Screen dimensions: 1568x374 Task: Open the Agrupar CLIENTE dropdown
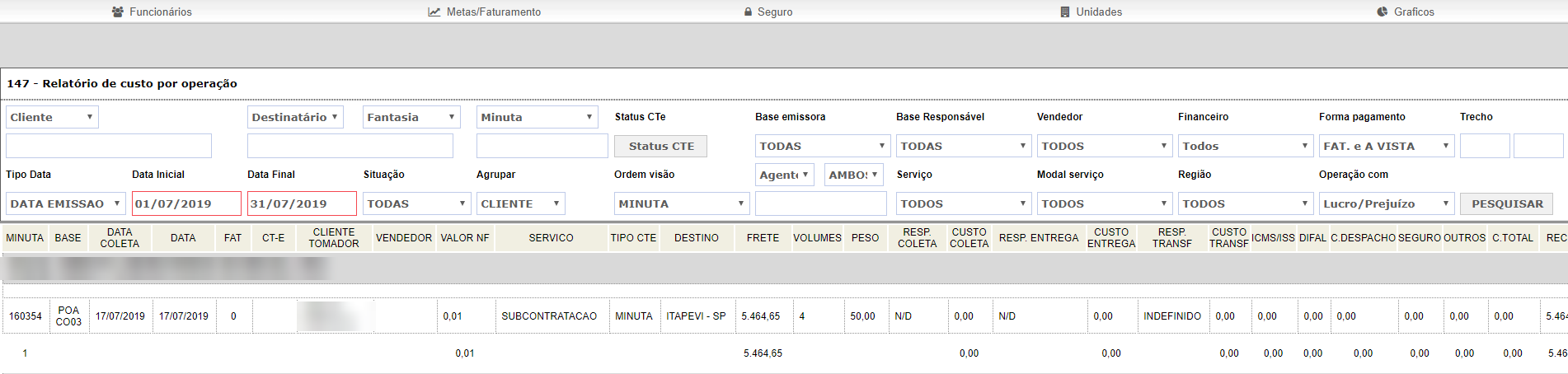coord(521,203)
